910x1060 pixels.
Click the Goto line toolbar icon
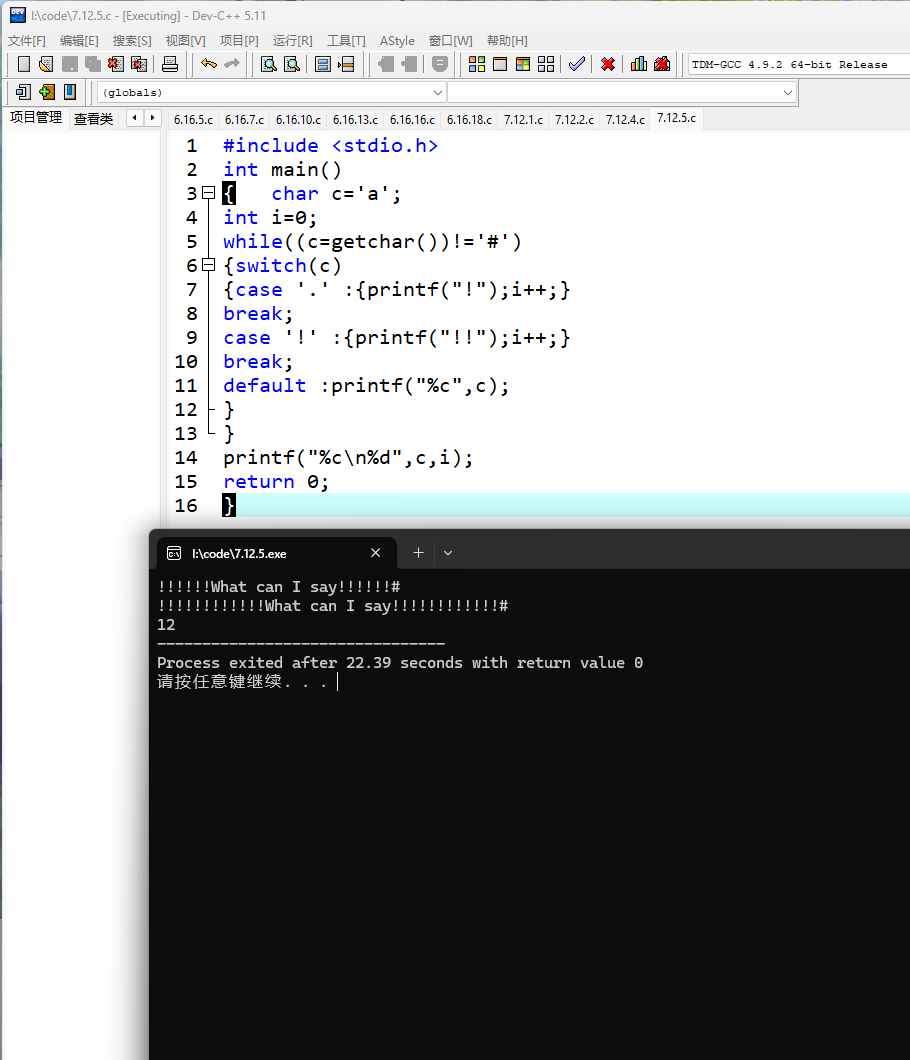click(x=346, y=64)
